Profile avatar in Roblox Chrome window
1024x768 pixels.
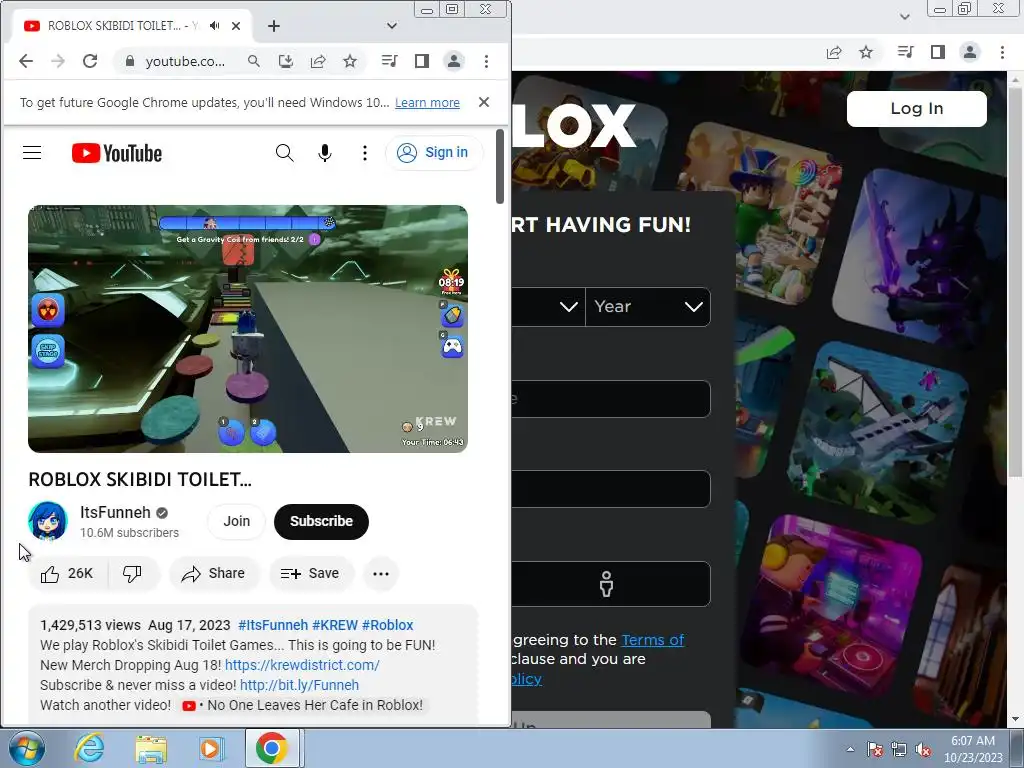pyautogui.click(x=970, y=52)
